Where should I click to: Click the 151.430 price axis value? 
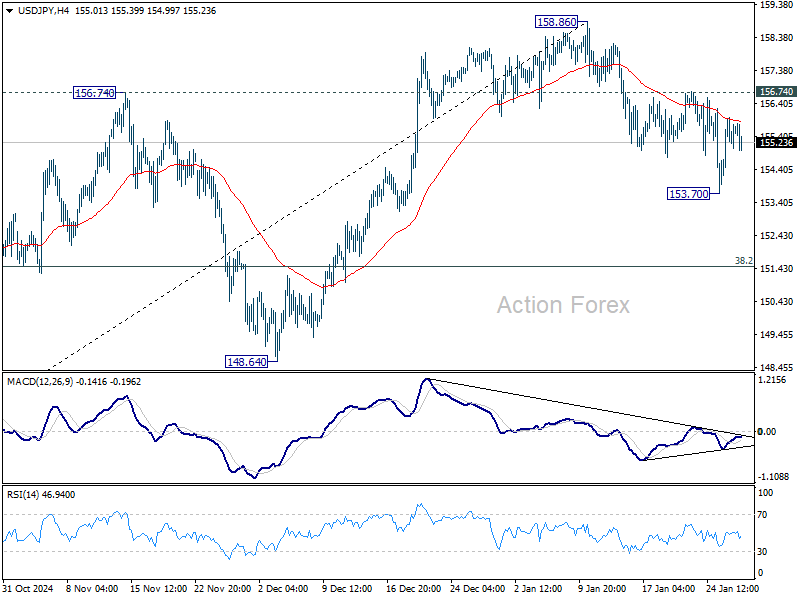pos(777,269)
